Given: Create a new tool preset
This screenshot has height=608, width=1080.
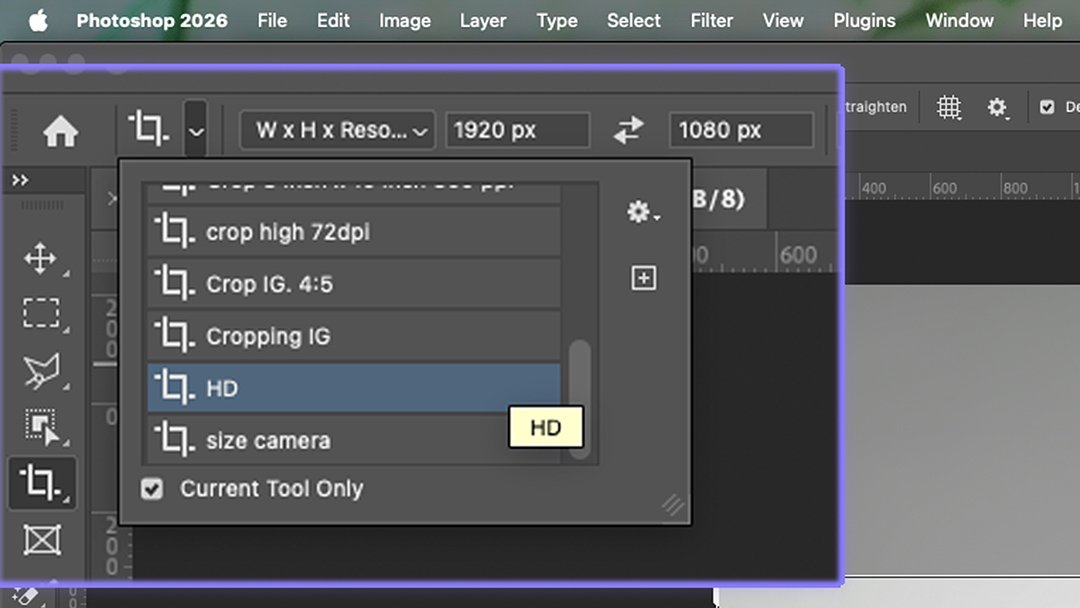Looking at the screenshot, I should (643, 278).
